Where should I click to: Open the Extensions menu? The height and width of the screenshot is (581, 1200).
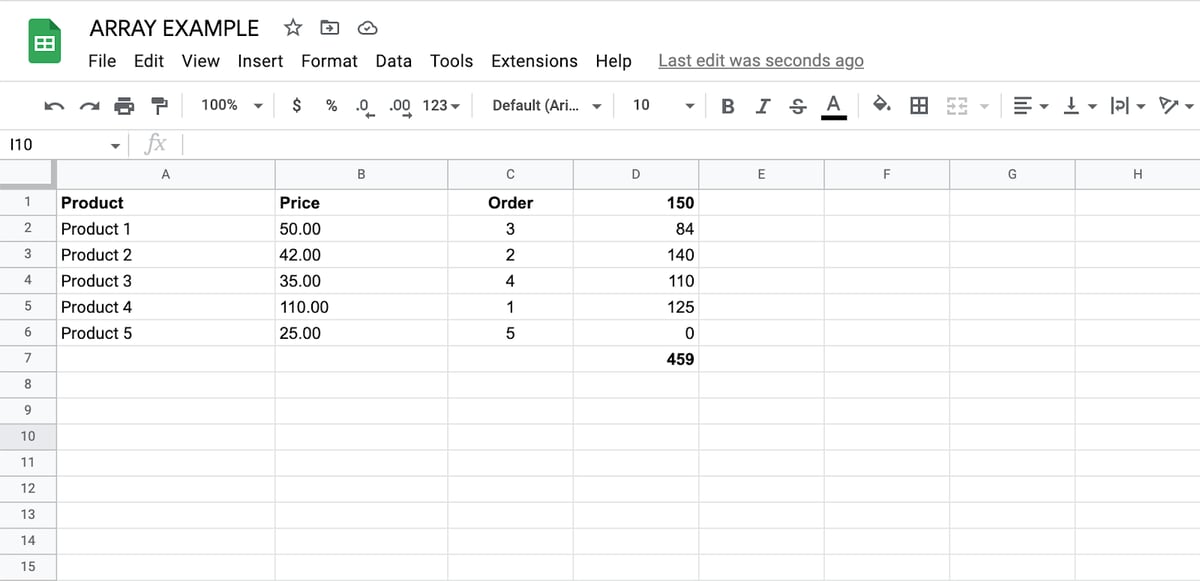point(534,61)
